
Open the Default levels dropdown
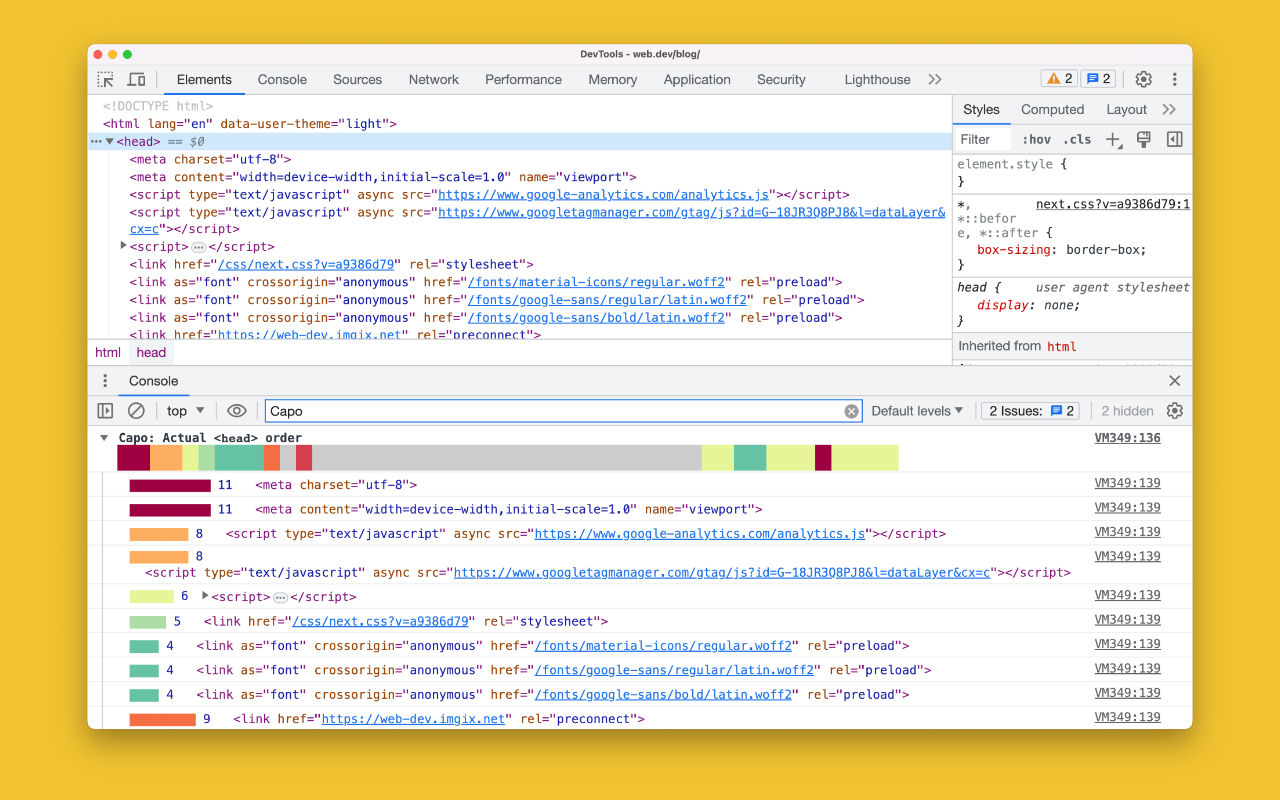pos(917,411)
